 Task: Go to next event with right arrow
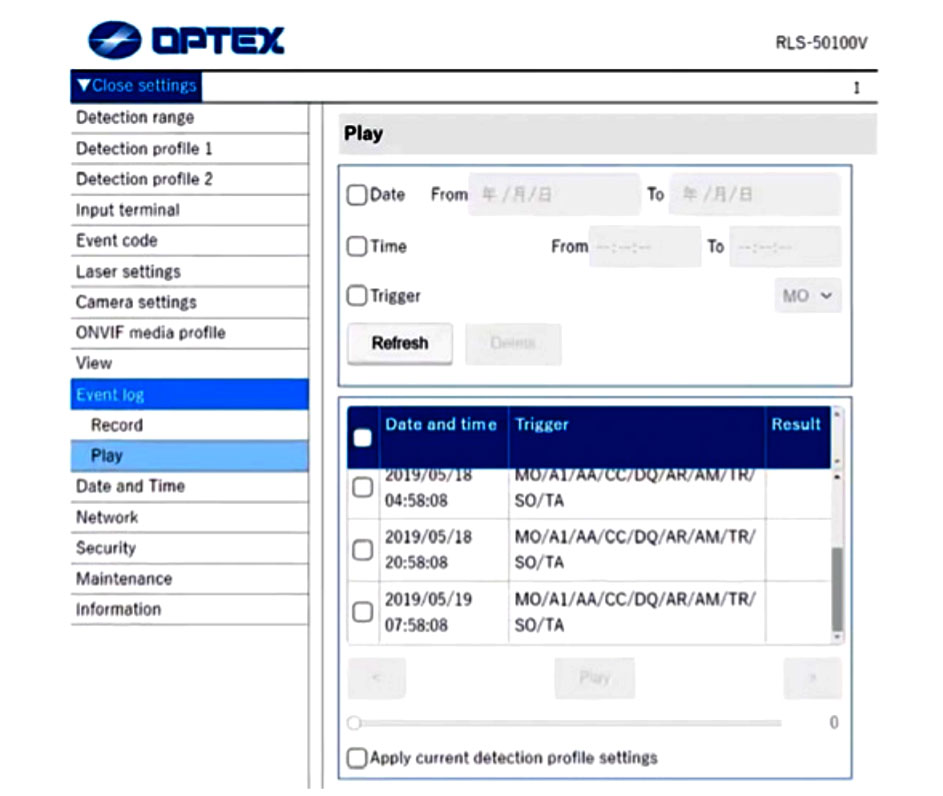(812, 678)
